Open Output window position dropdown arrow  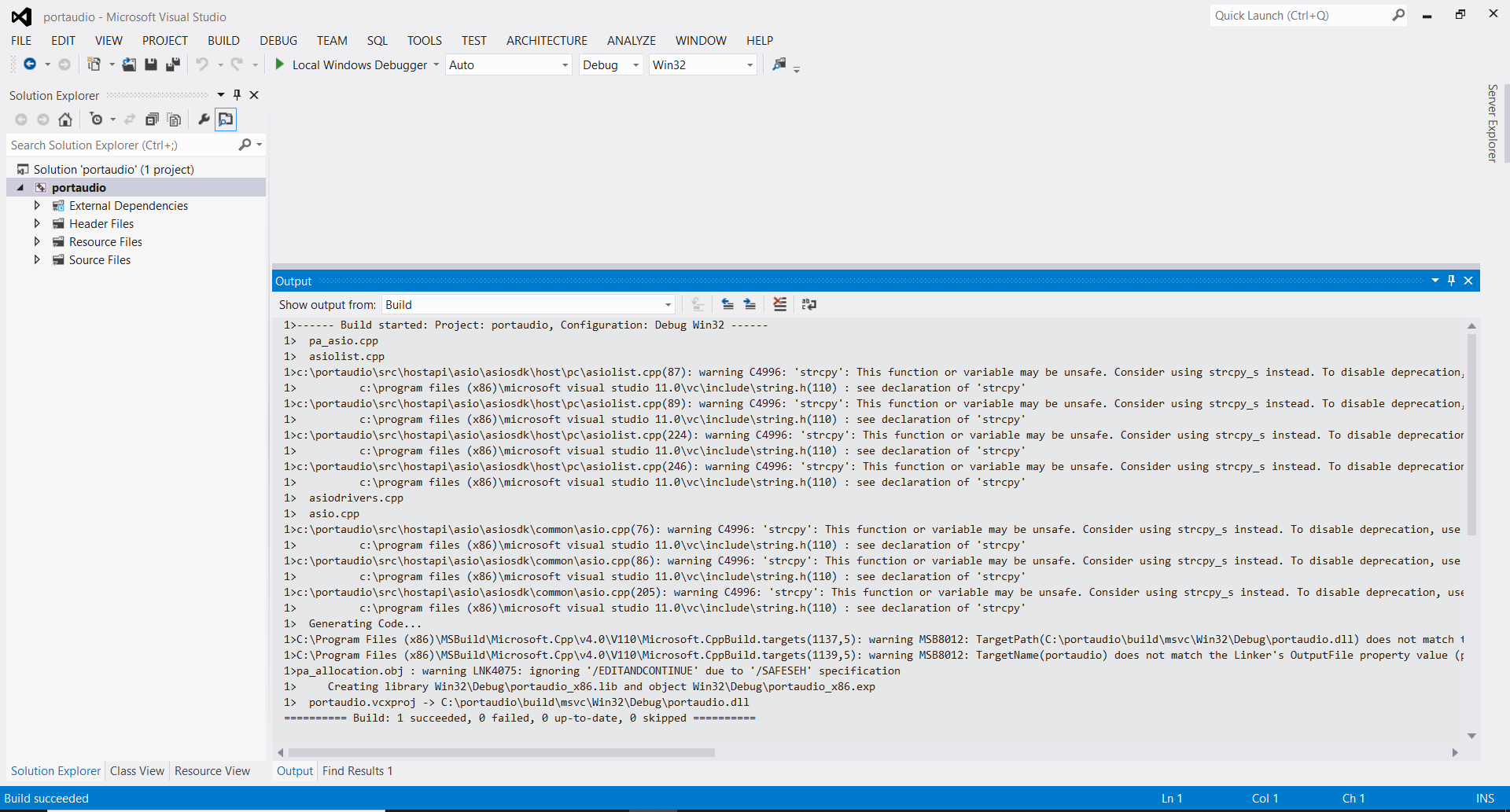(1435, 281)
